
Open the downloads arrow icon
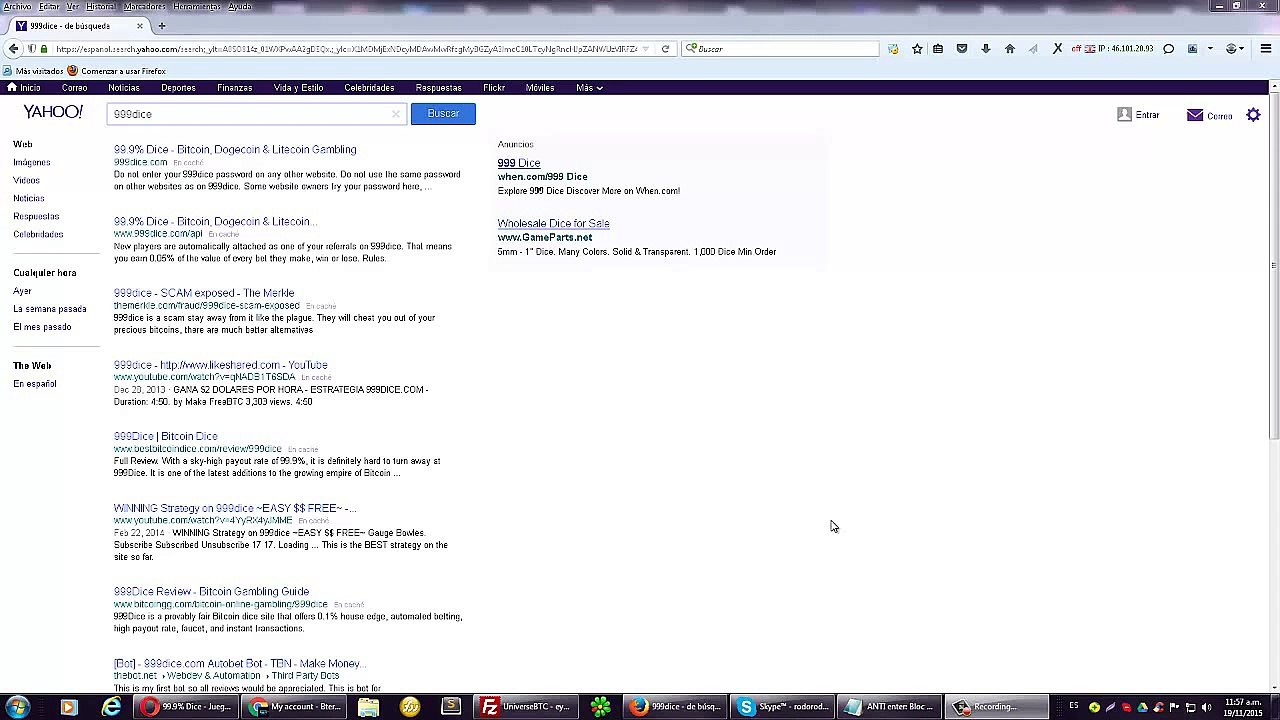point(986,49)
